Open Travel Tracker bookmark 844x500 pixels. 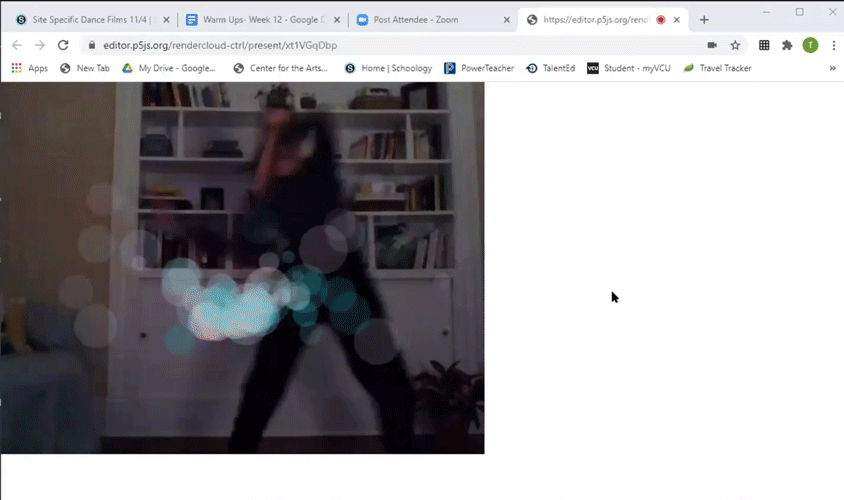click(x=717, y=68)
